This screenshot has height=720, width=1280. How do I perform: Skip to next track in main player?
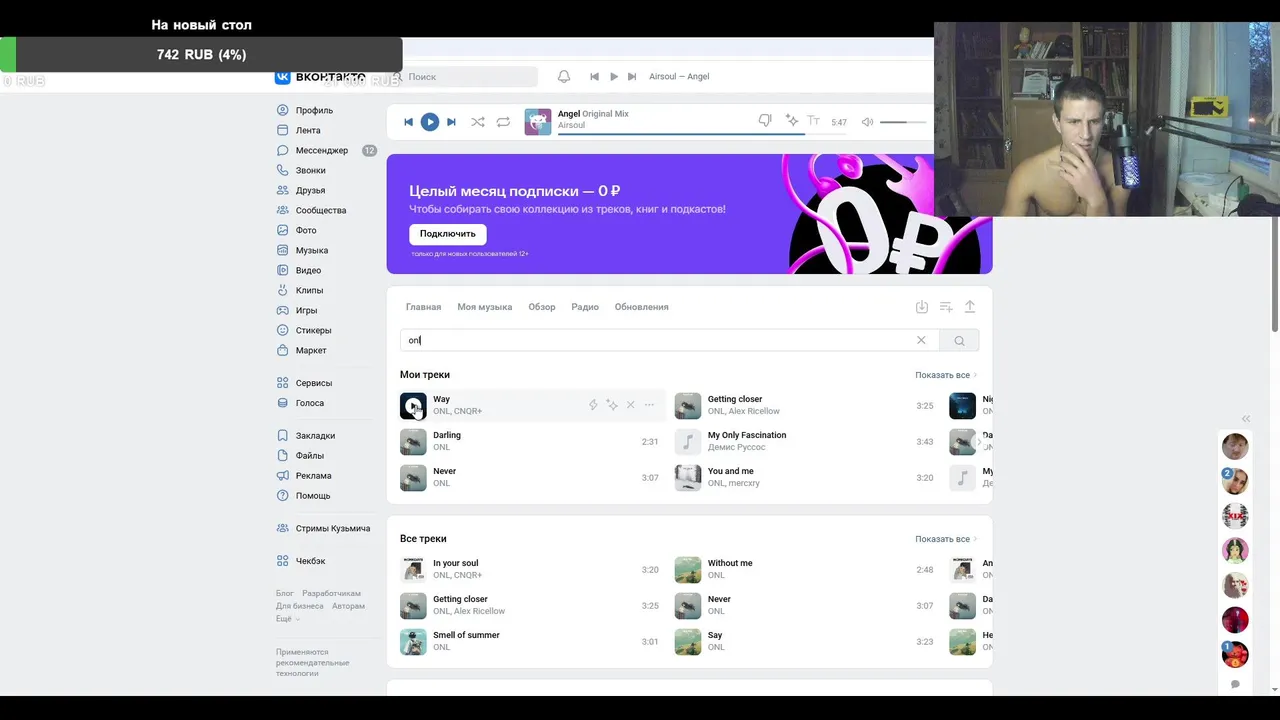tap(451, 122)
